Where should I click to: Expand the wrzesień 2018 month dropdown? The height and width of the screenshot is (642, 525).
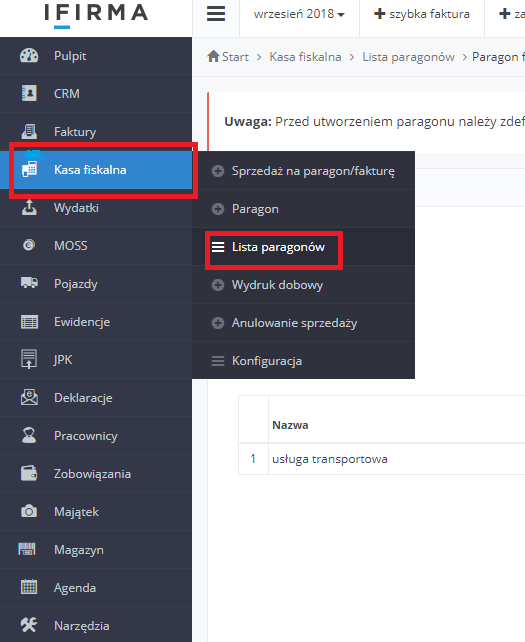tap(299, 14)
